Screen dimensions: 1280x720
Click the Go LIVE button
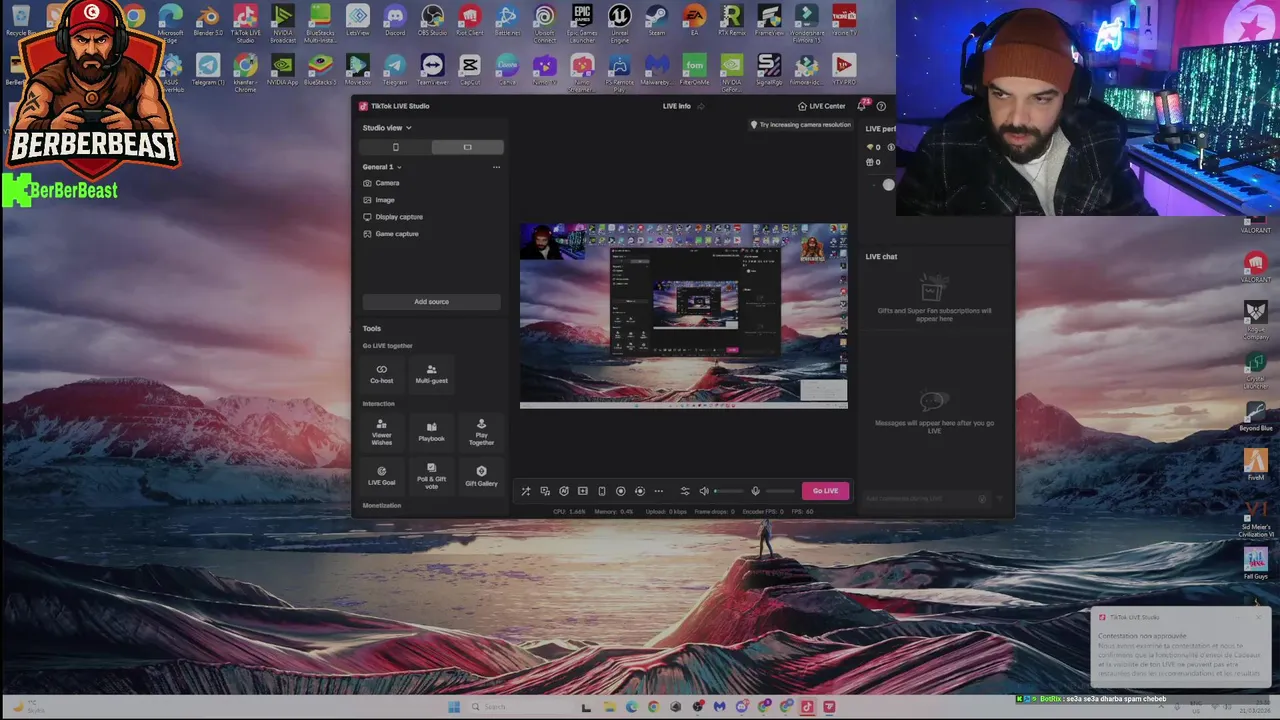coord(825,491)
